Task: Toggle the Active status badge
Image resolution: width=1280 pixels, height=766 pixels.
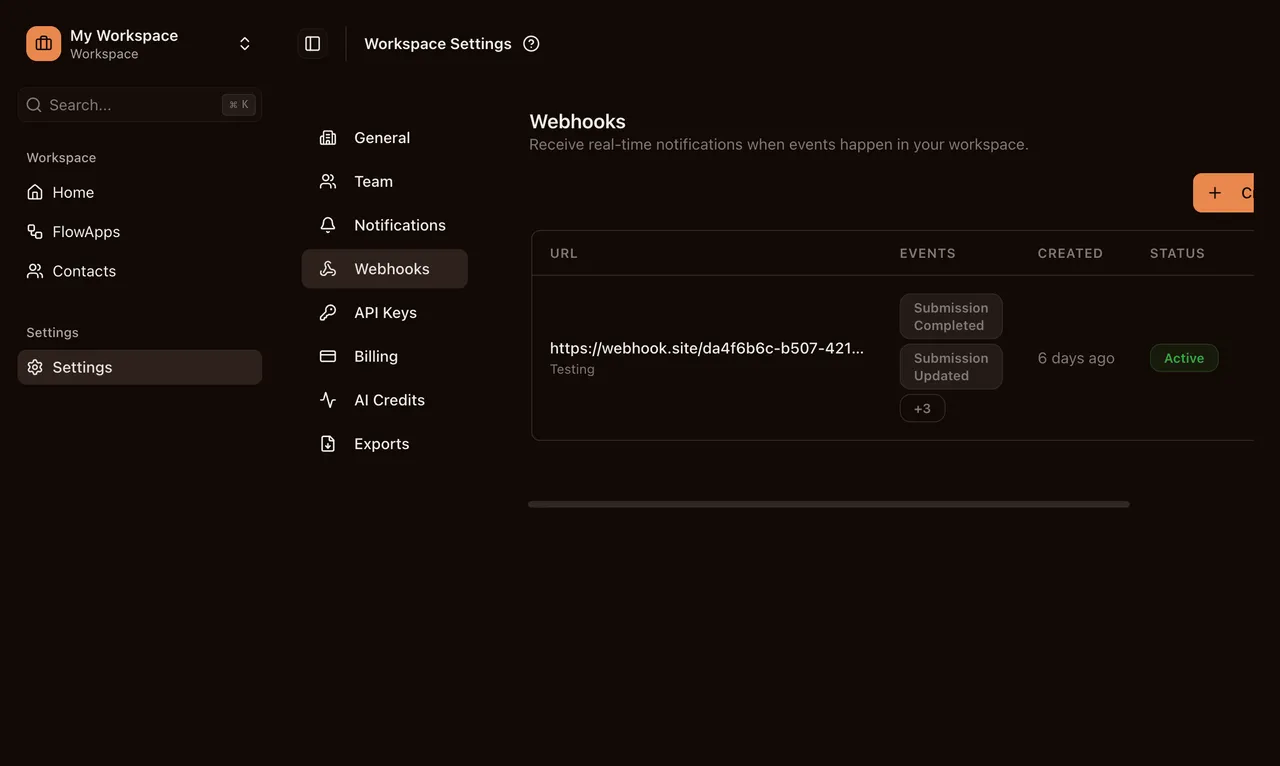Action: [1184, 357]
